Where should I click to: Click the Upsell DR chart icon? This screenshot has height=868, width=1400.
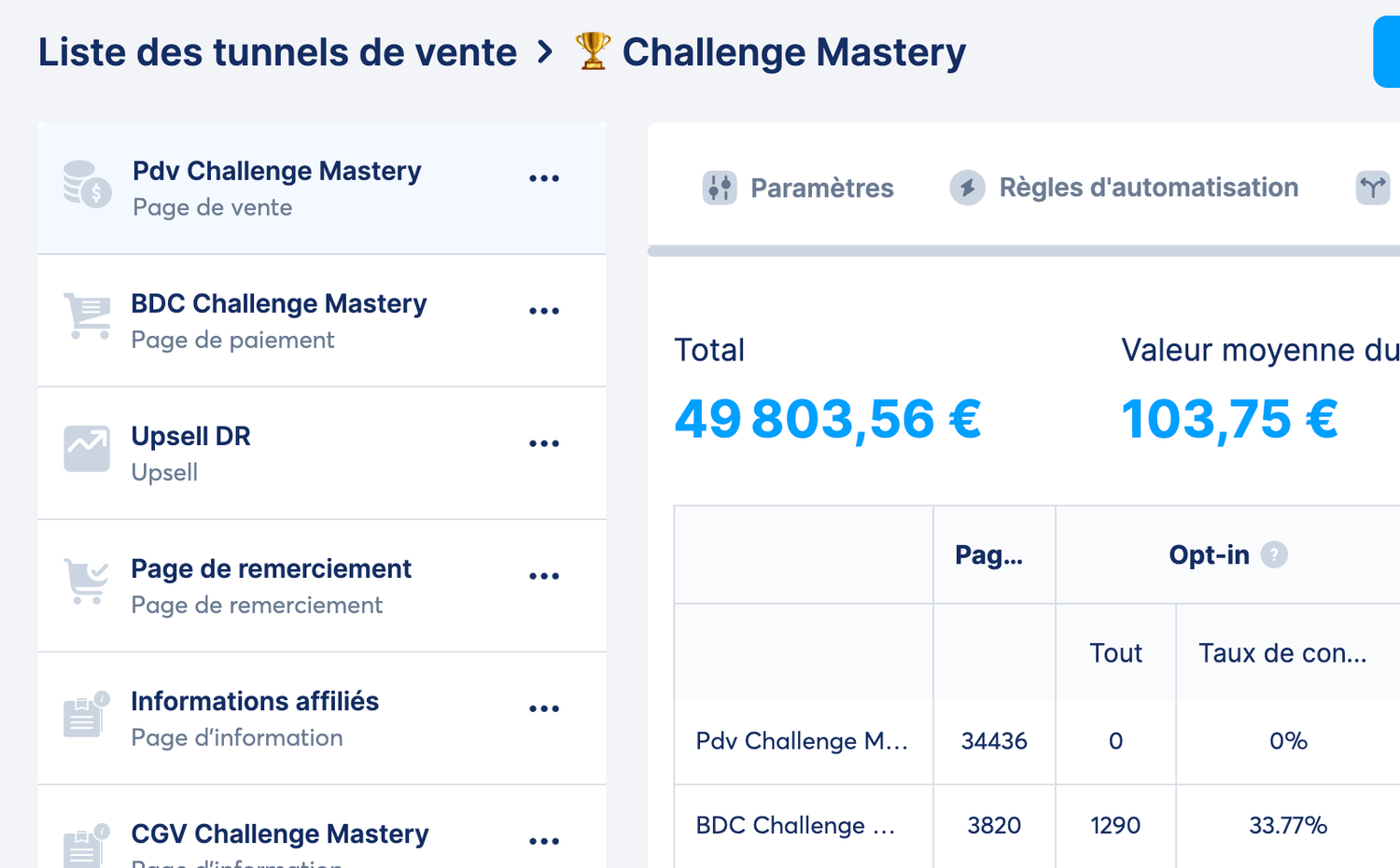click(87, 449)
